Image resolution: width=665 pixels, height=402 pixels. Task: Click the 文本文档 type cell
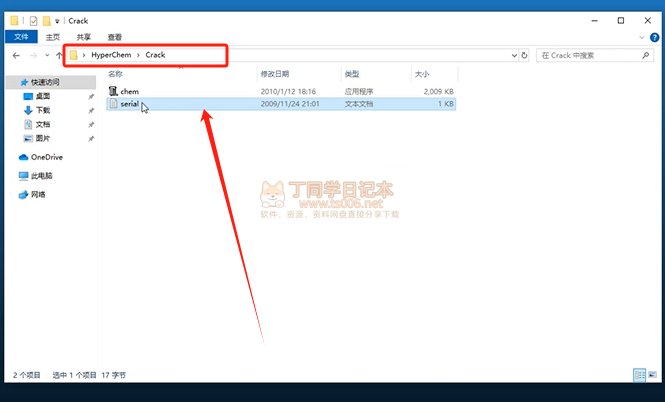[x=359, y=104]
